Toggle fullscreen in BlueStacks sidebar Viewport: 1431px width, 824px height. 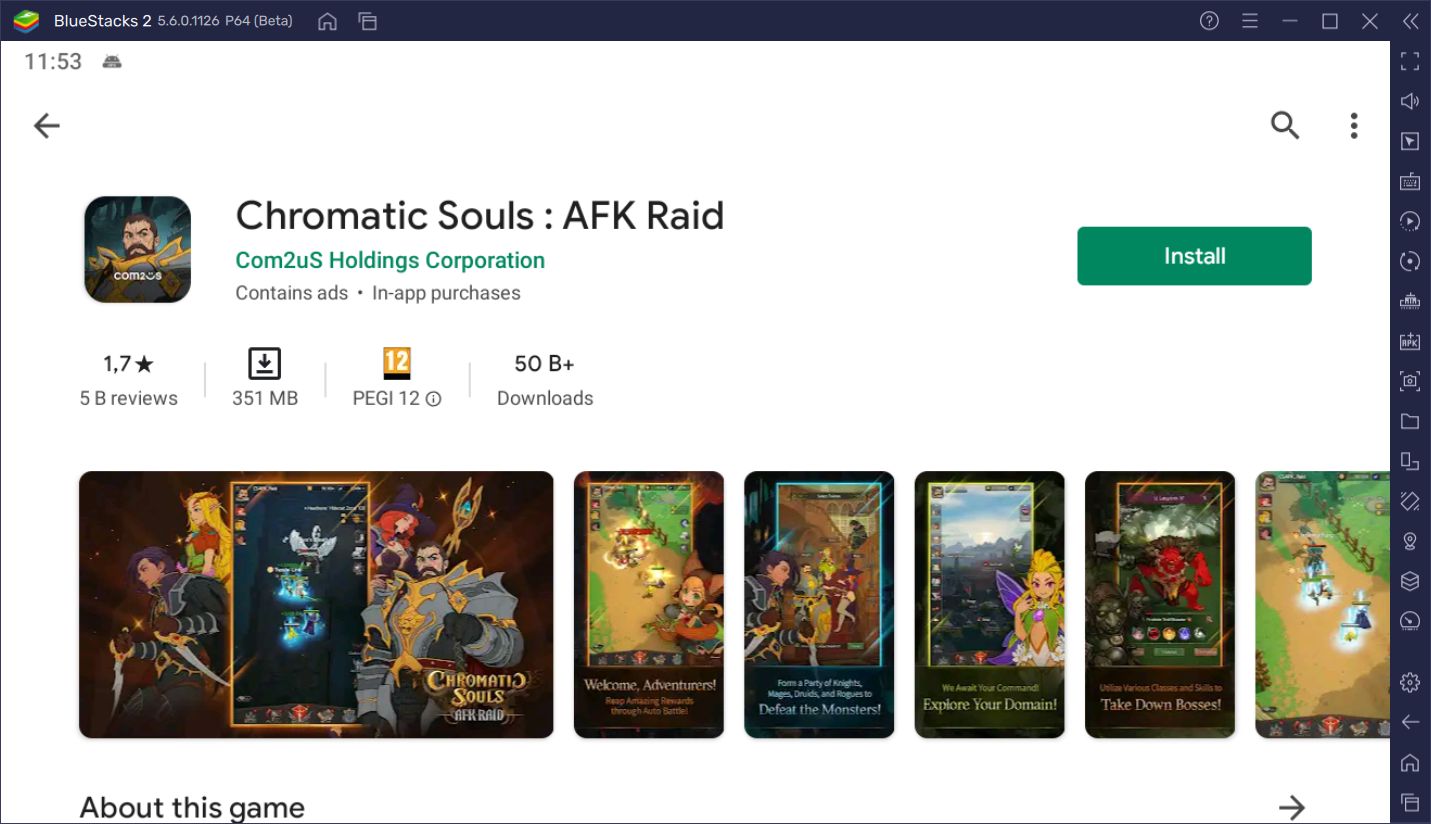pyautogui.click(x=1410, y=61)
